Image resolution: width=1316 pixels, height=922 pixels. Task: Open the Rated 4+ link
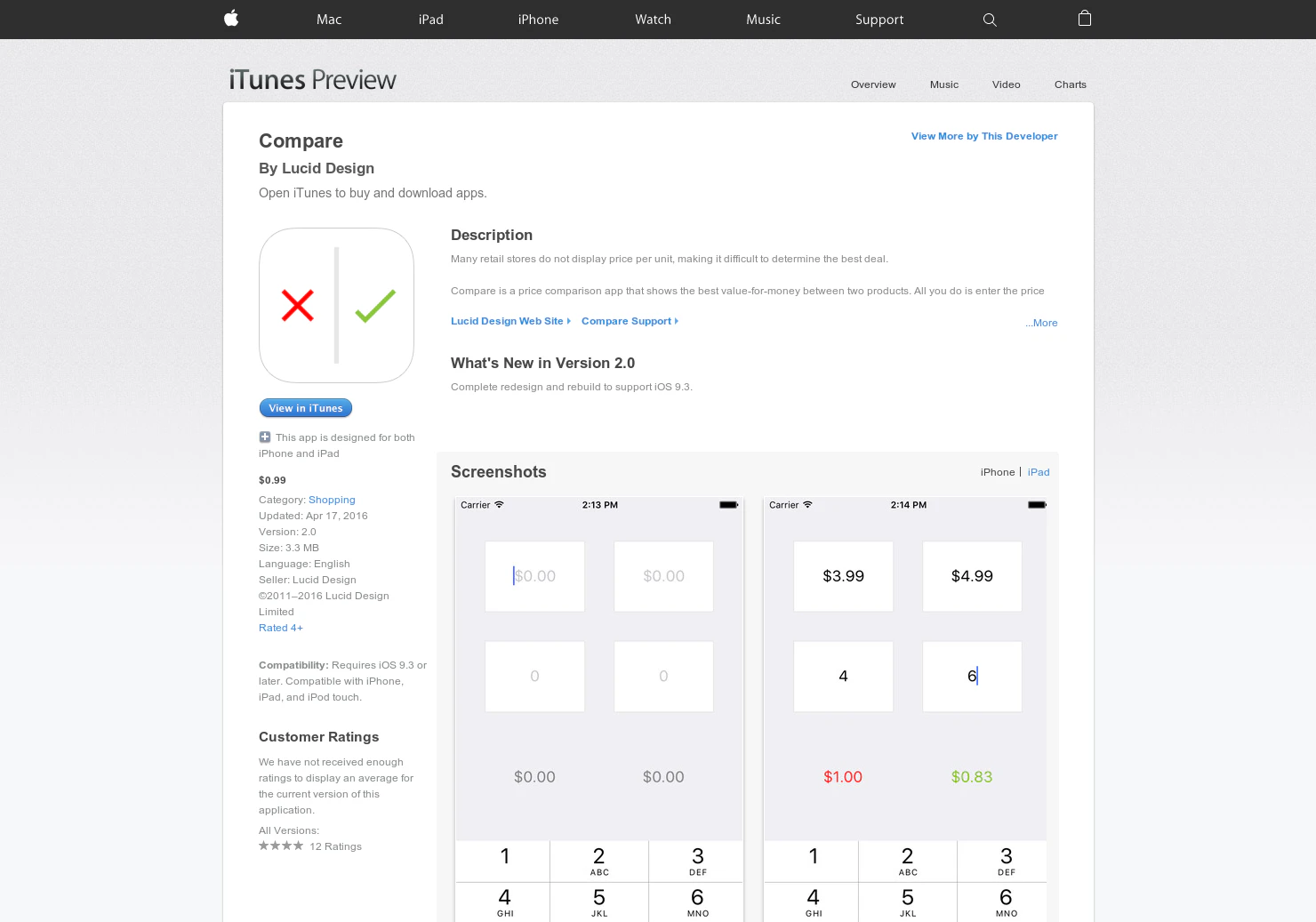click(281, 628)
